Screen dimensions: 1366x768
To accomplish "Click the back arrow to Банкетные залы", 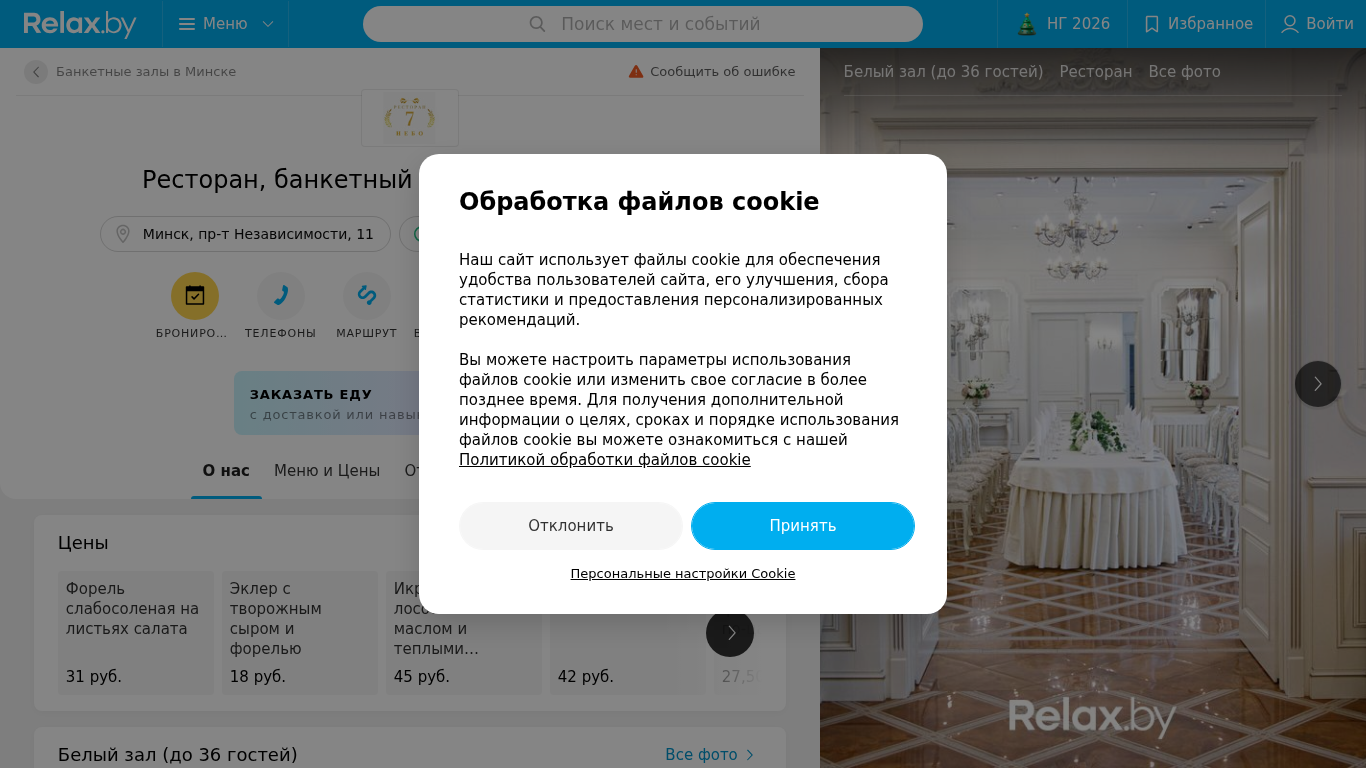I will tap(36, 72).
